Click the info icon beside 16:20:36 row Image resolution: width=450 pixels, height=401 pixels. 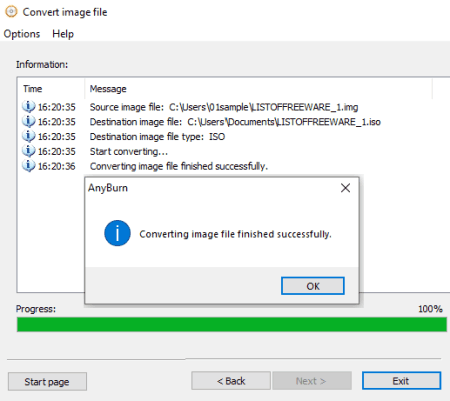[29, 166]
